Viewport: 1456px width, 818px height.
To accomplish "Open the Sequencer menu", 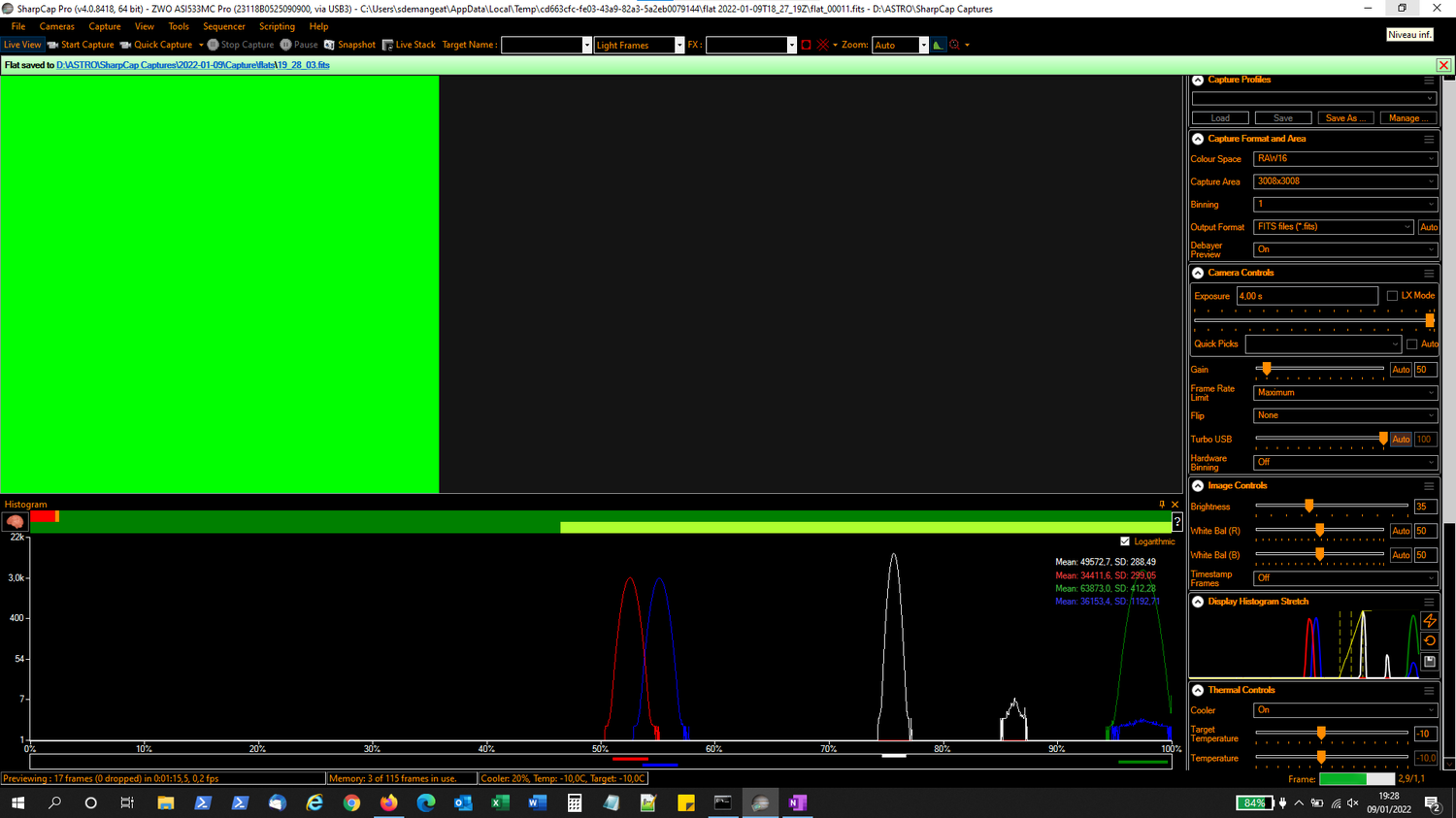I will tap(224, 26).
